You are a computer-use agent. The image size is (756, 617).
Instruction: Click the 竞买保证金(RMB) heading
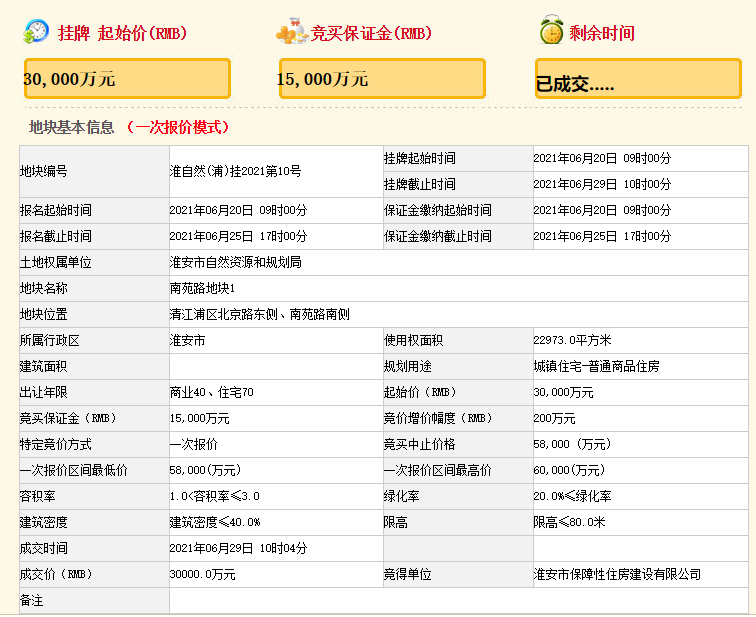click(x=371, y=33)
